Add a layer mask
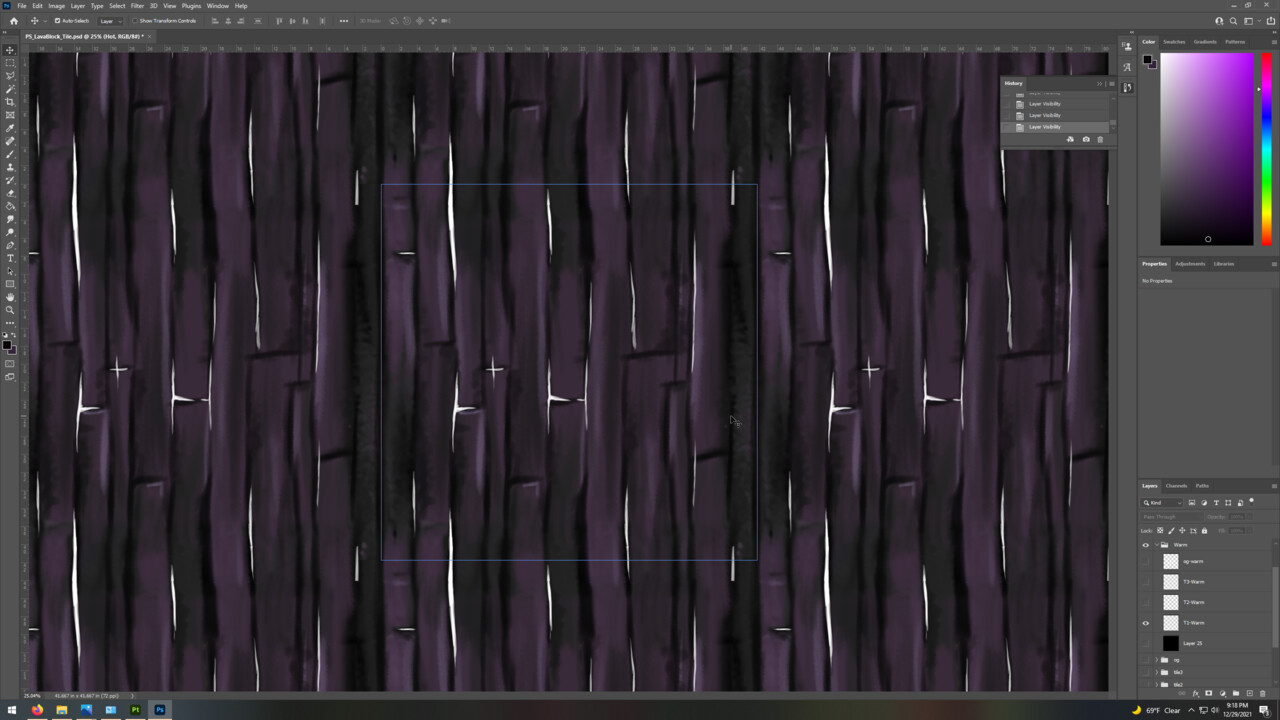Viewport: 1280px width, 720px height. pos(1208,693)
